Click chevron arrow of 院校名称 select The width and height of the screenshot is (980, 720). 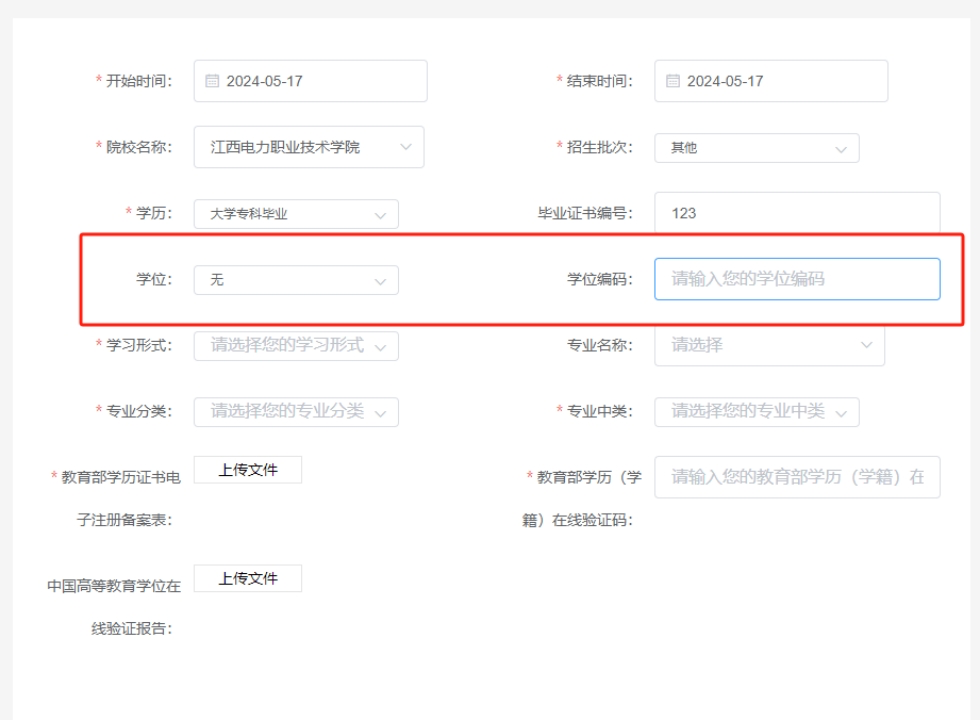click(406, 148)
